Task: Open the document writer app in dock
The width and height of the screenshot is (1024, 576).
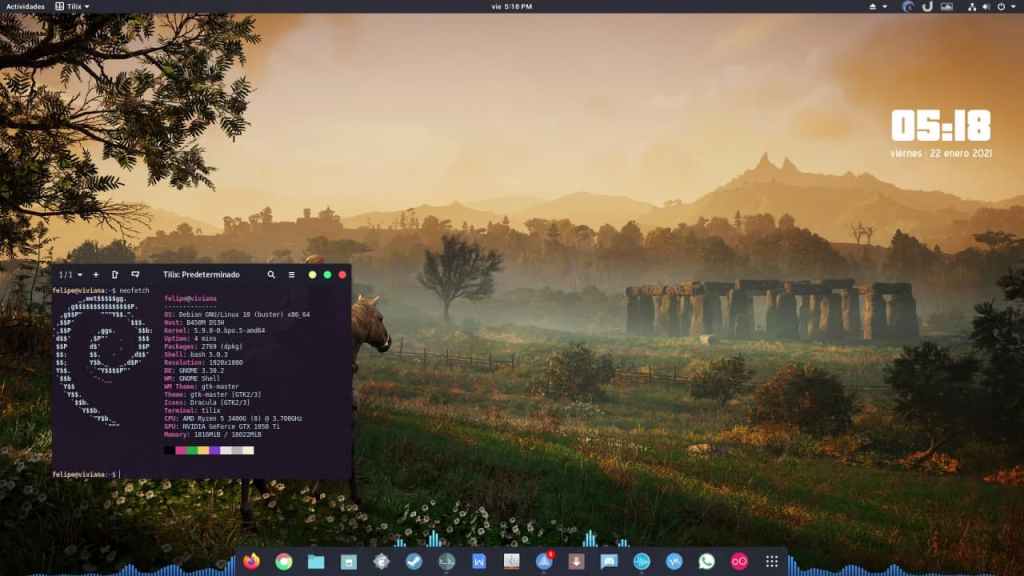Action: pyautogui.click(x=479, y=561)
